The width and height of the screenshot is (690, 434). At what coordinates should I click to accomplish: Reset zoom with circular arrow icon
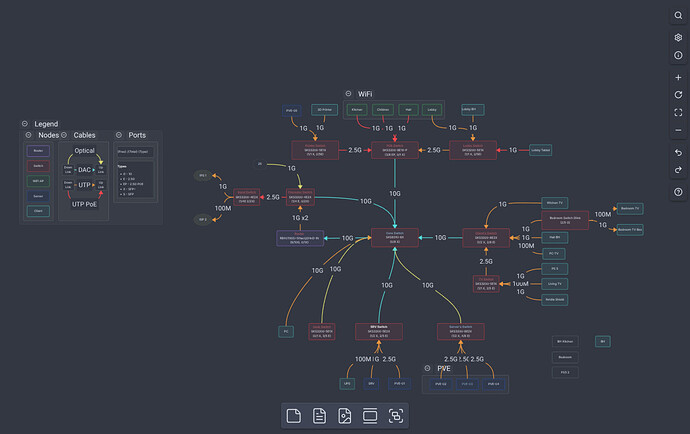[x=677, y=94]
